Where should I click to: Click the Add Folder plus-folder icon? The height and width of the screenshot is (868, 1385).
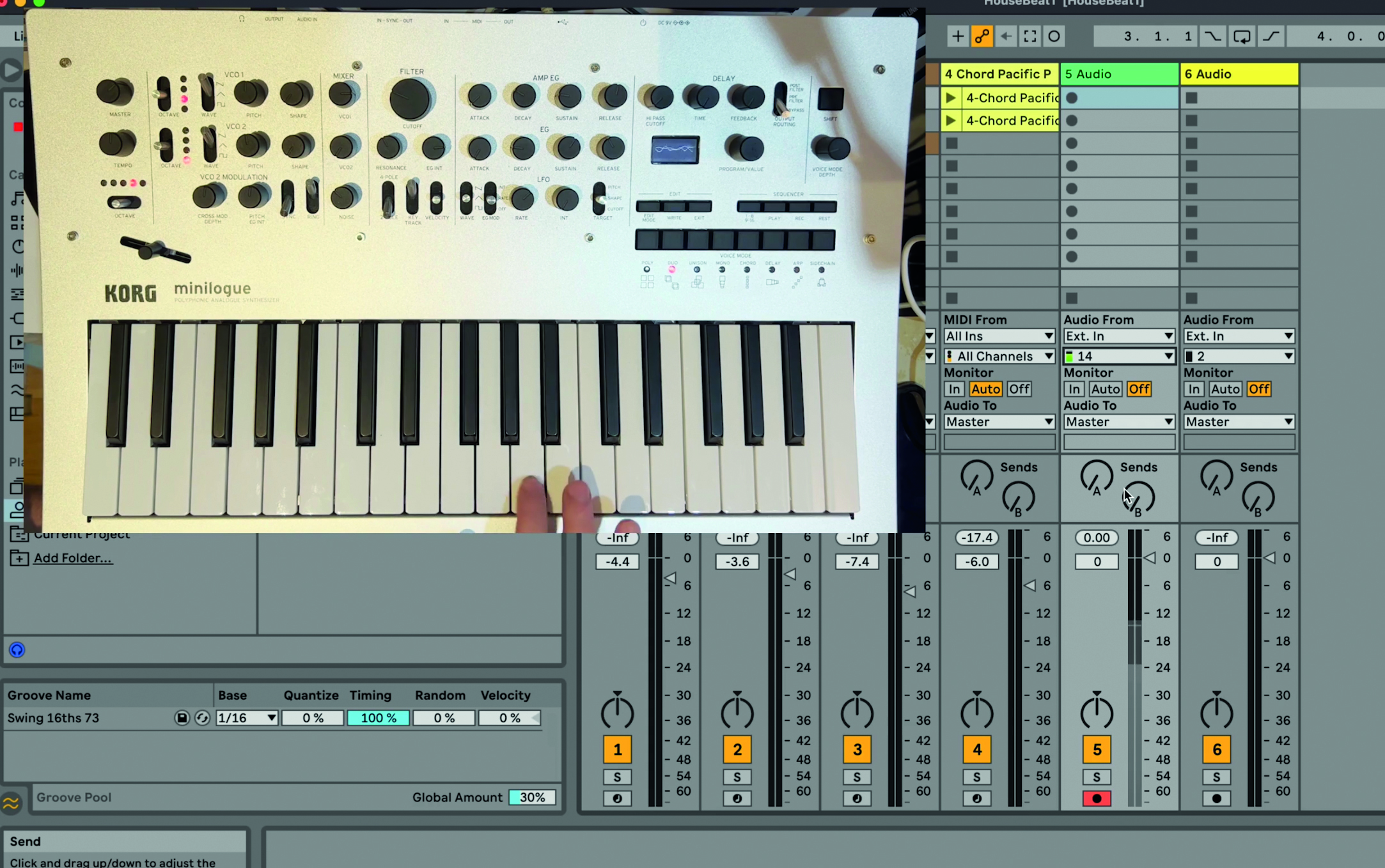[19, 558]
